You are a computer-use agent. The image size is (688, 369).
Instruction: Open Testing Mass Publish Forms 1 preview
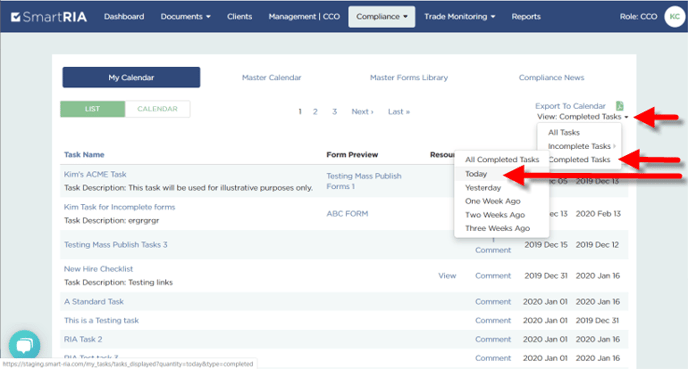[364, 181]
